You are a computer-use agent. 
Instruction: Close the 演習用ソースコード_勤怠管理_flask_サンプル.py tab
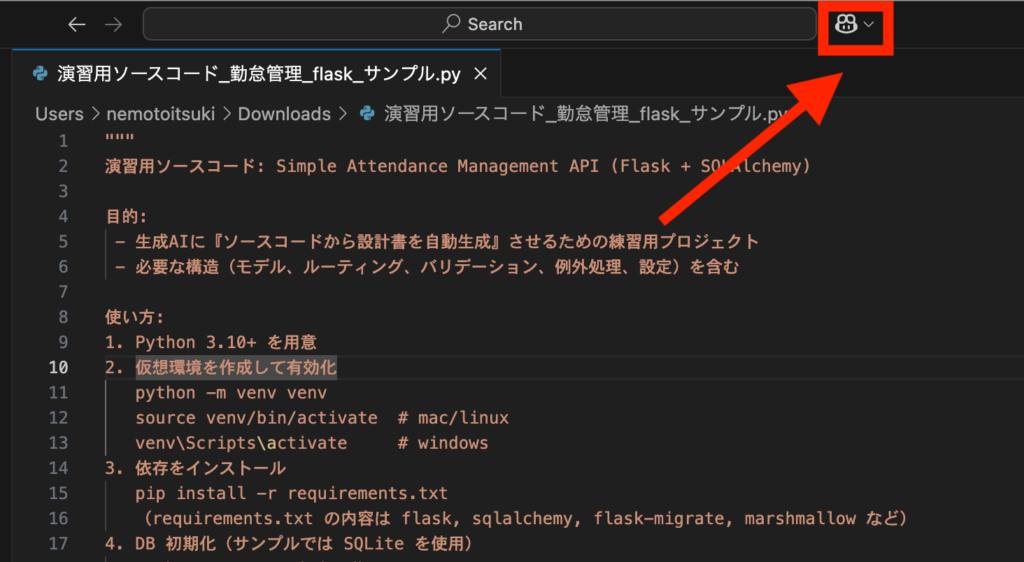pyautogui.click(x=480, y=74)
